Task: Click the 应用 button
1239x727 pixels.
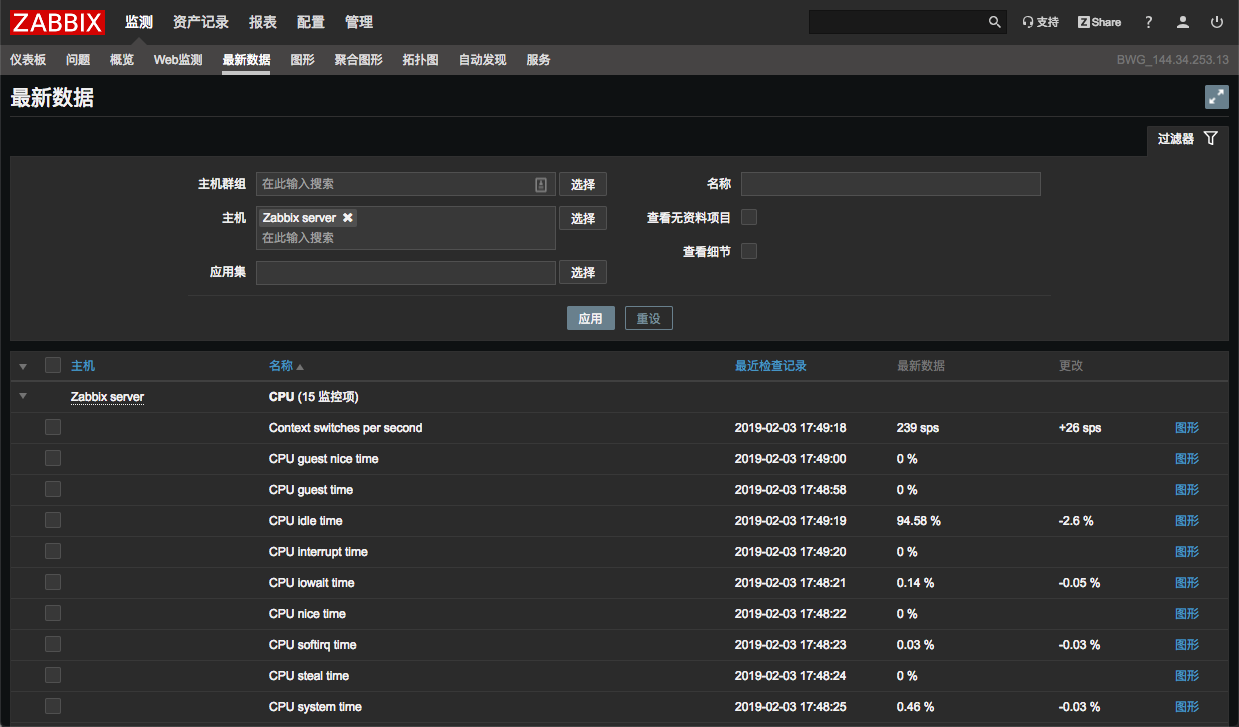Action: click(590, 319)
